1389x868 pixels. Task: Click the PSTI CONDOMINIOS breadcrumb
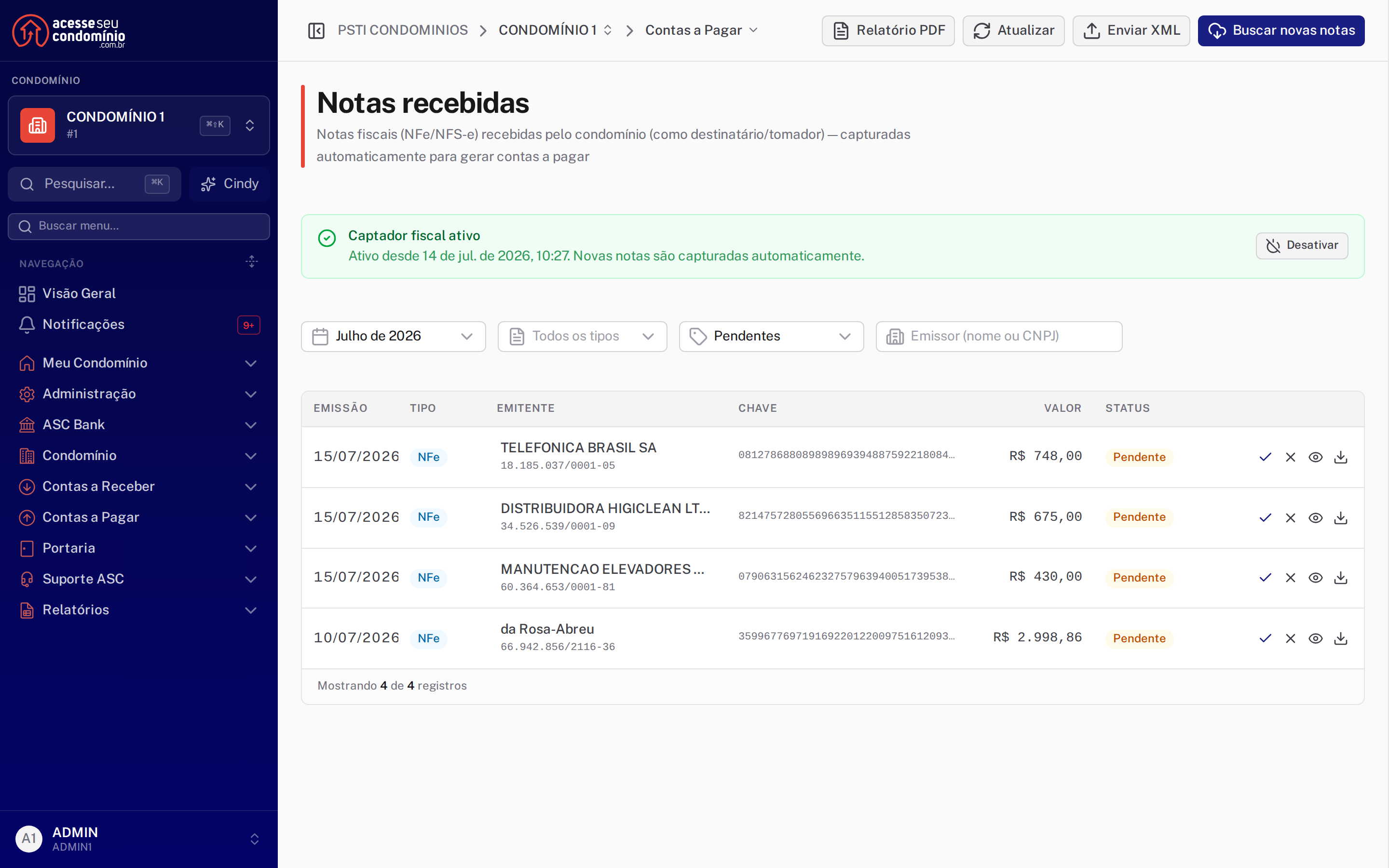(402, 30)
